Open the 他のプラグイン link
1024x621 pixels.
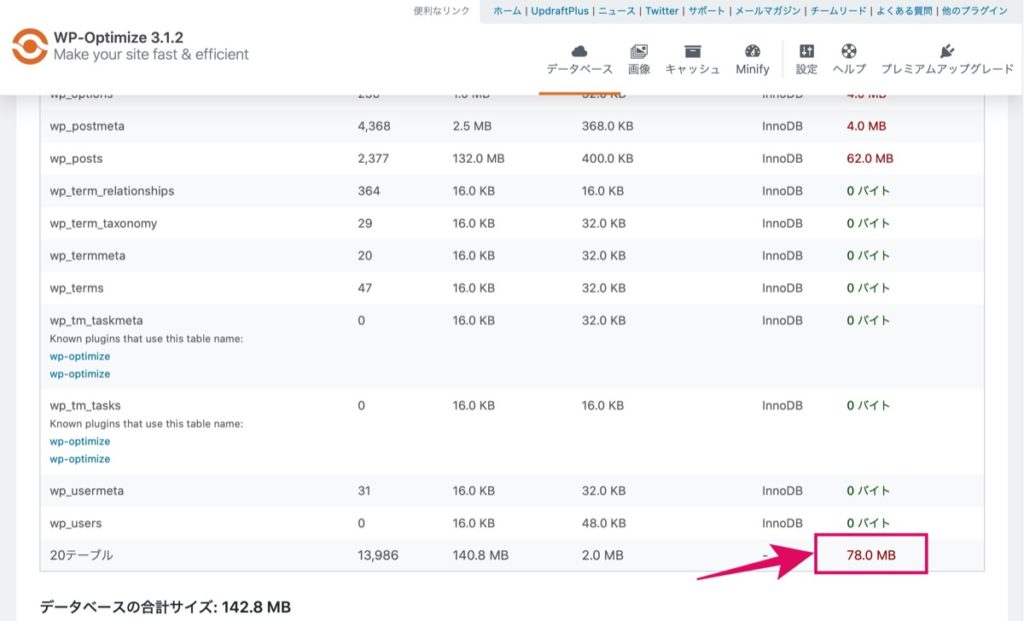974,10
